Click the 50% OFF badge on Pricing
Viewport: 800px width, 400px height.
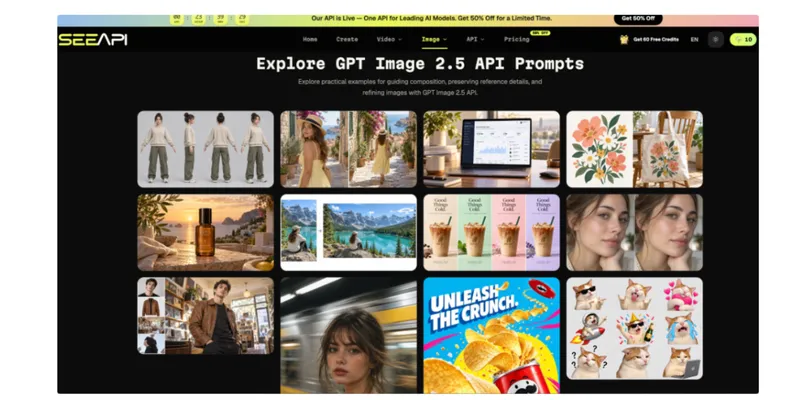coord(540,33)
